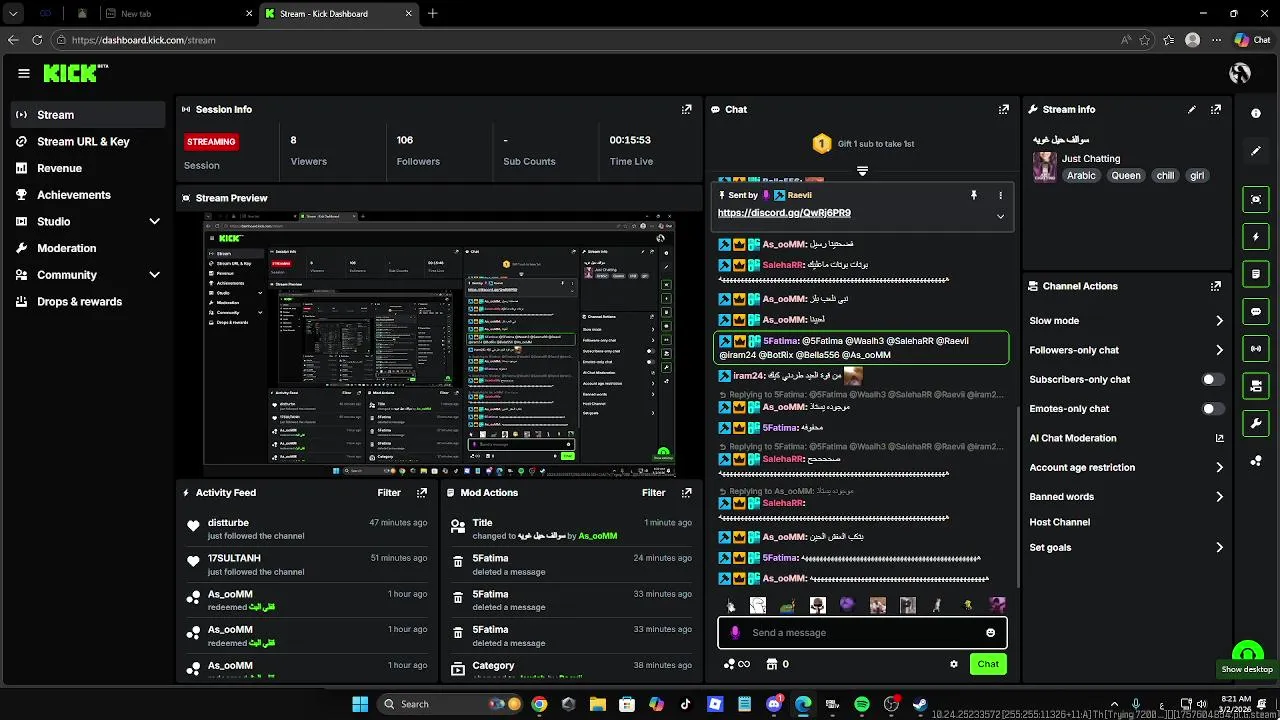
Task: Pop out the Stream Info panel
Action: pyautogui.click(x=1216, y=109)
